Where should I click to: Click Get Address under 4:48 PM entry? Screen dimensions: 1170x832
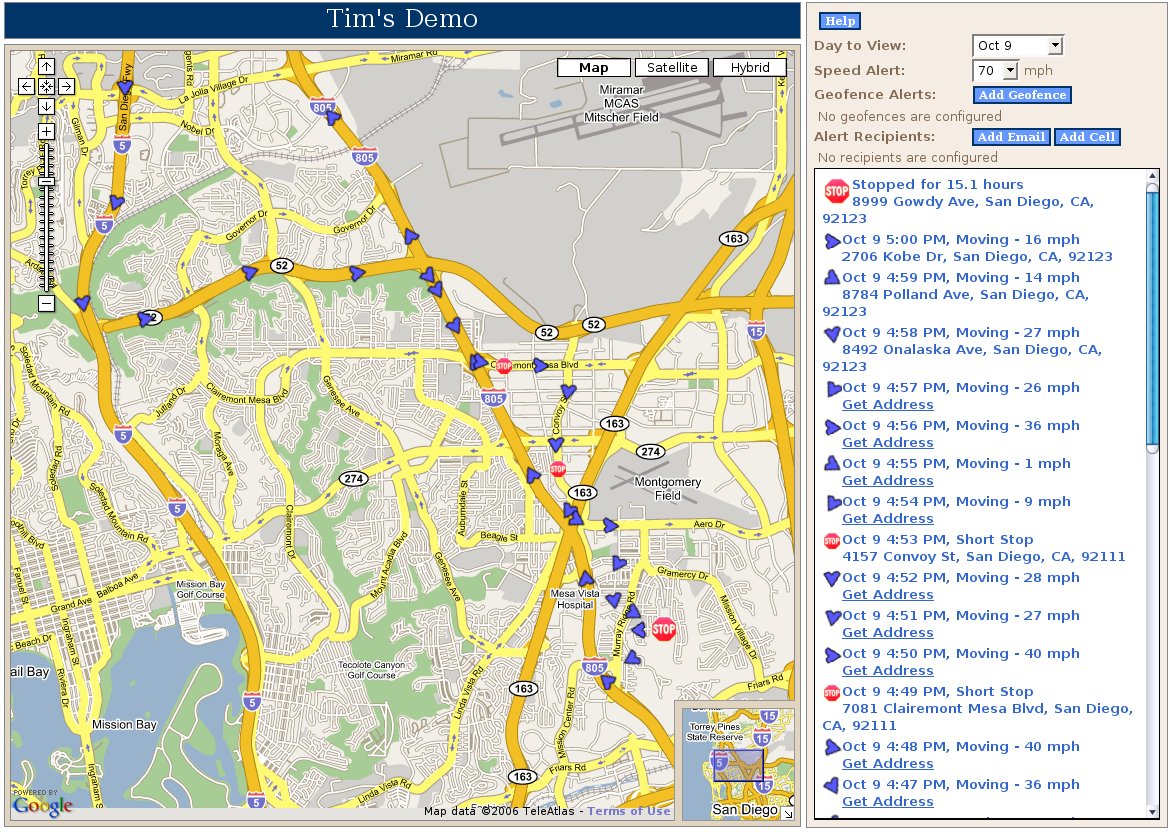(887, 763)
